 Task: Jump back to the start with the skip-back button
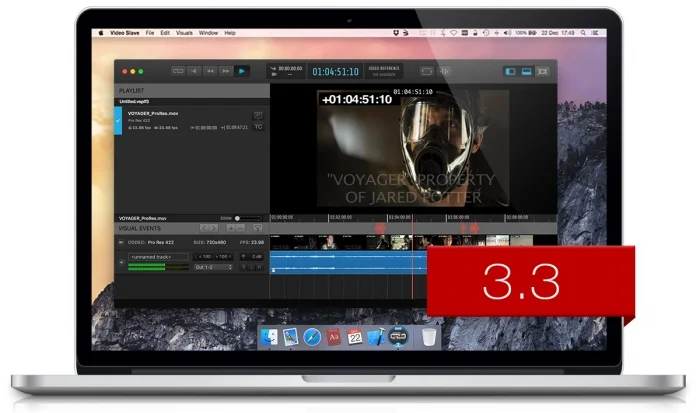[194, 71]
